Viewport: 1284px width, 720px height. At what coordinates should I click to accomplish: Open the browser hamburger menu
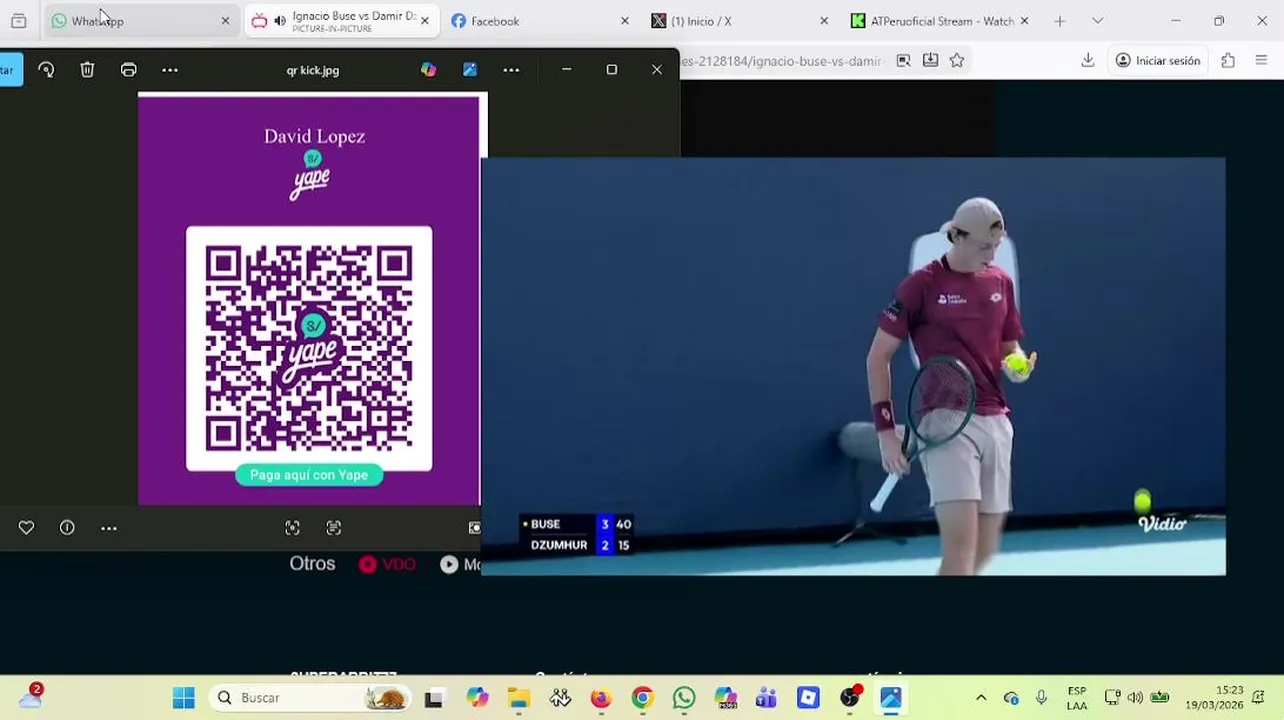[1261, 61]
